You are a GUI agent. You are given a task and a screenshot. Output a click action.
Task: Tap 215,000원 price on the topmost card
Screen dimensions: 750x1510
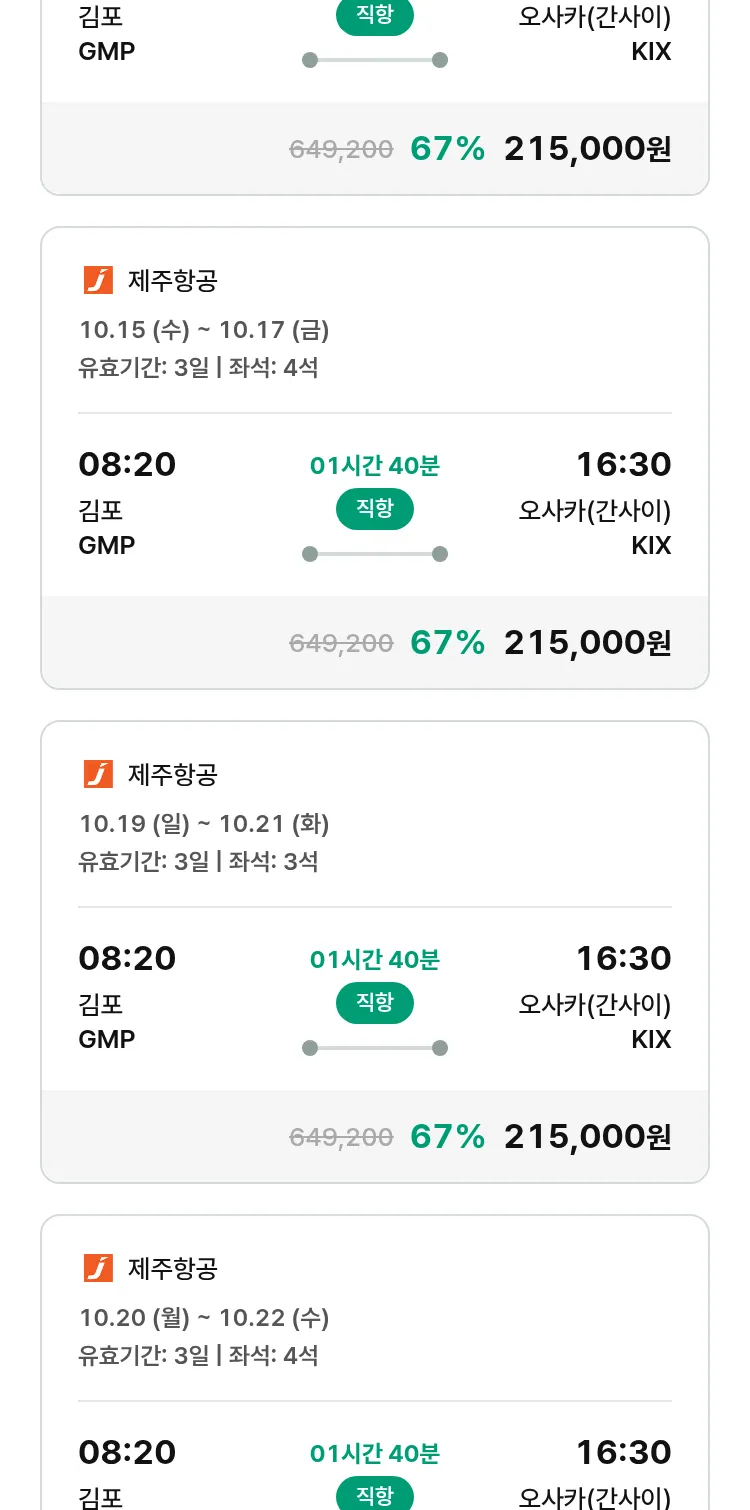(587, 149)
